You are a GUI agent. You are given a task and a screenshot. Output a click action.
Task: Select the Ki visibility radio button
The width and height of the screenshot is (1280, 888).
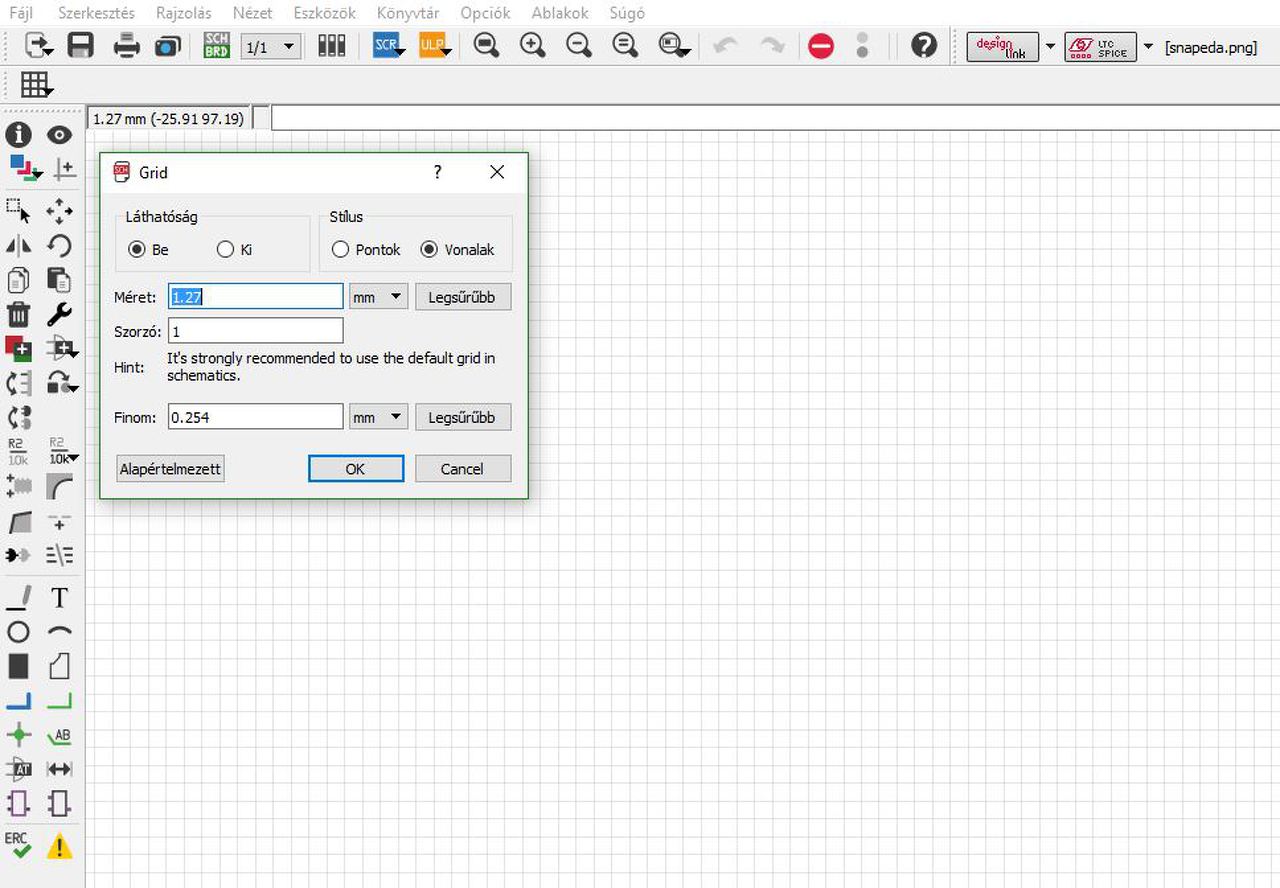[x=225, y=250]
